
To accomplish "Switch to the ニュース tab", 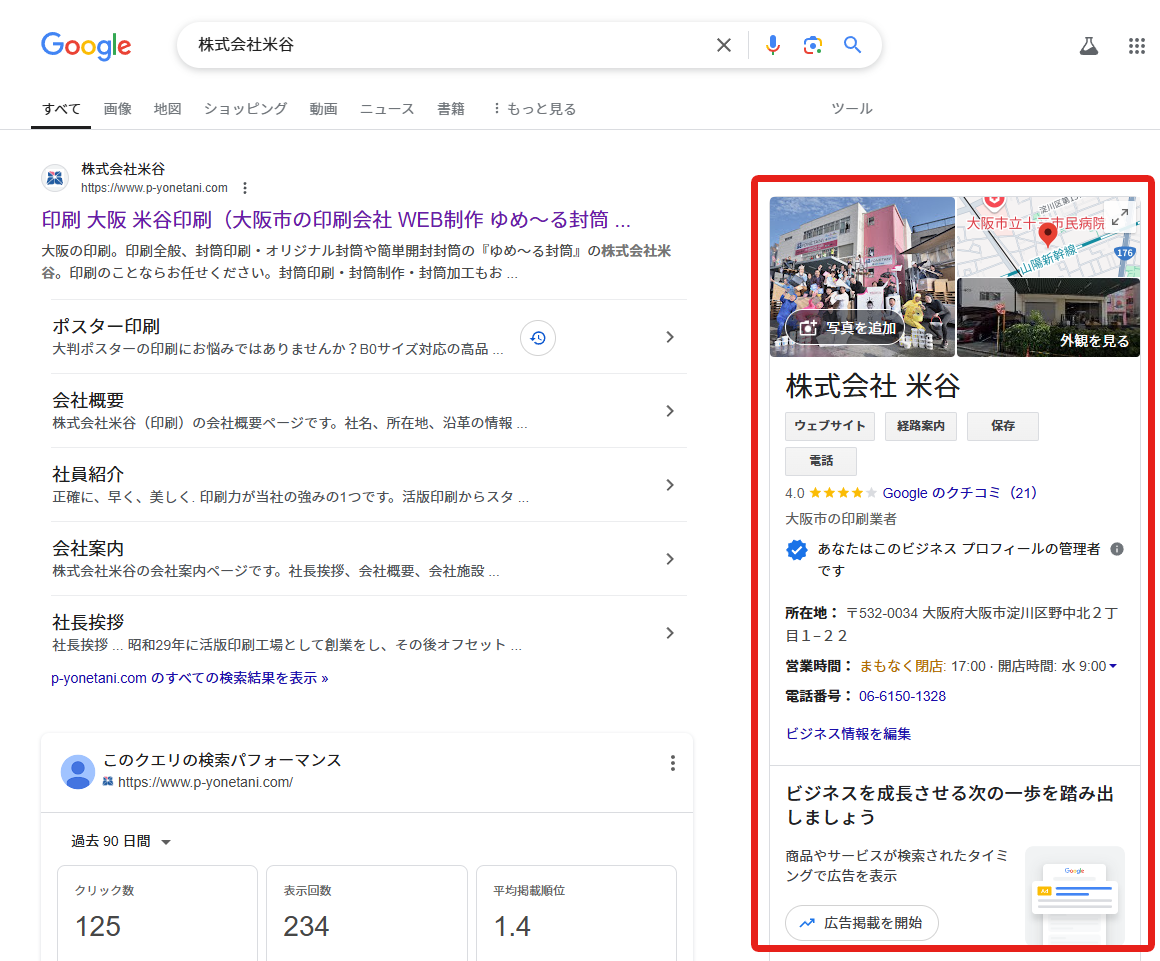I will [x=387, y=109].
